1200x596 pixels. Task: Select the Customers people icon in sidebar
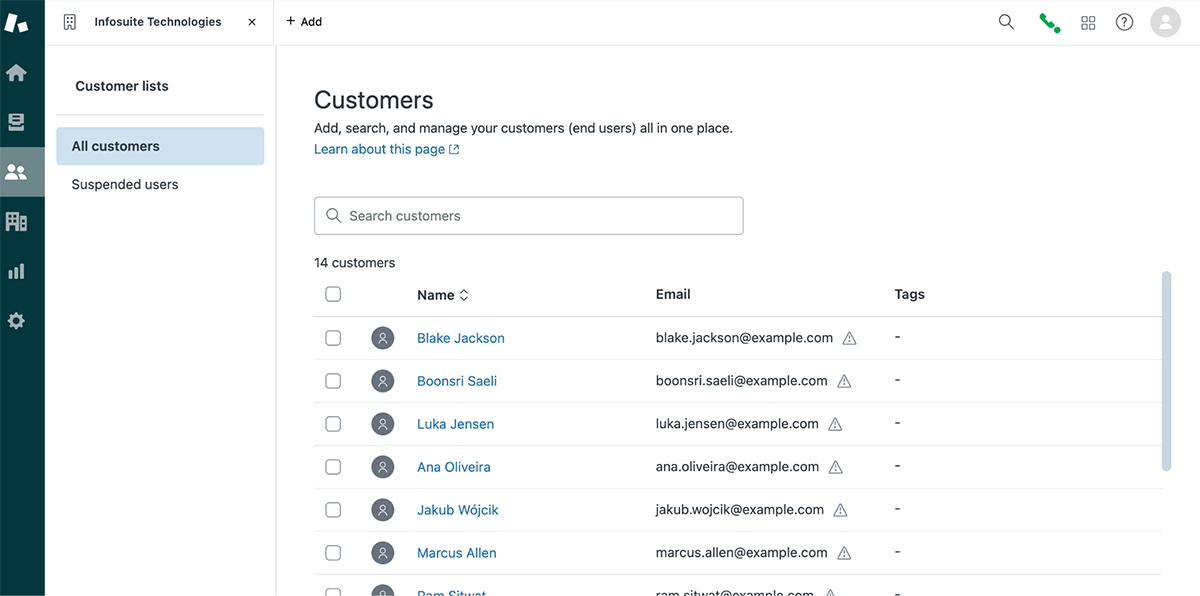(21, 170)
